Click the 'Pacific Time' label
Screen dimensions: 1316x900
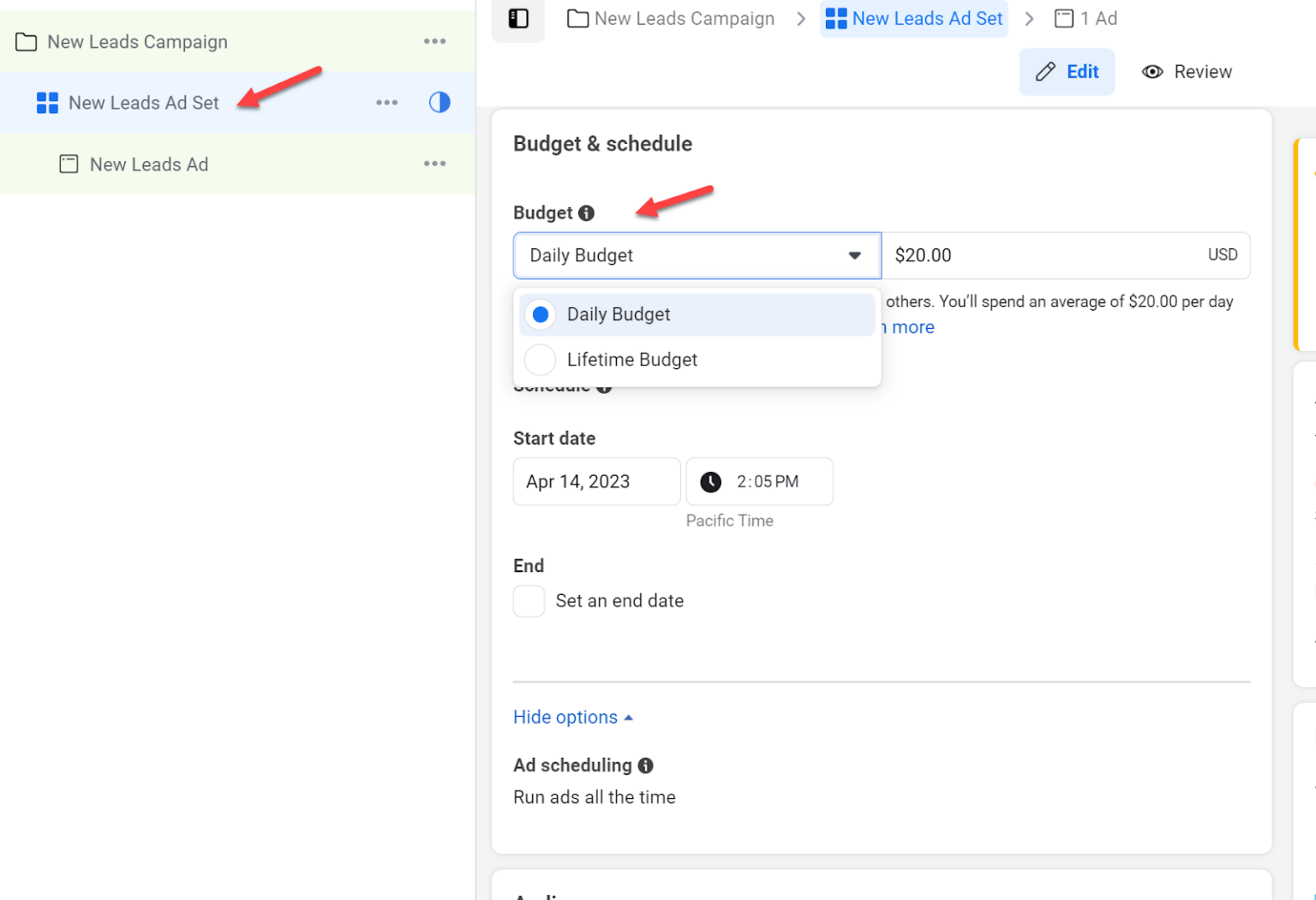(x=730, y=521)
